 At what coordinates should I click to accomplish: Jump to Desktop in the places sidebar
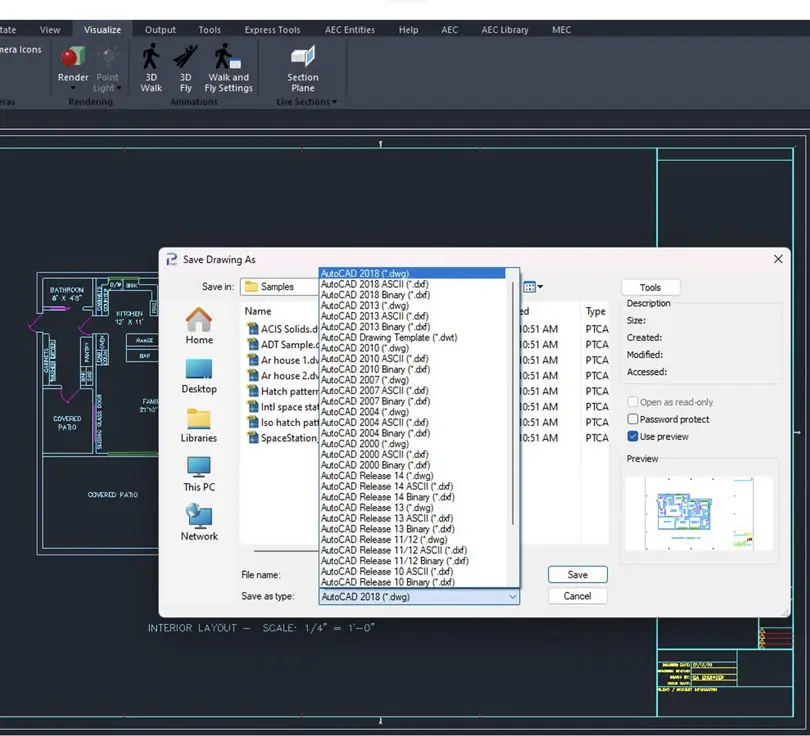click(199, 375)
